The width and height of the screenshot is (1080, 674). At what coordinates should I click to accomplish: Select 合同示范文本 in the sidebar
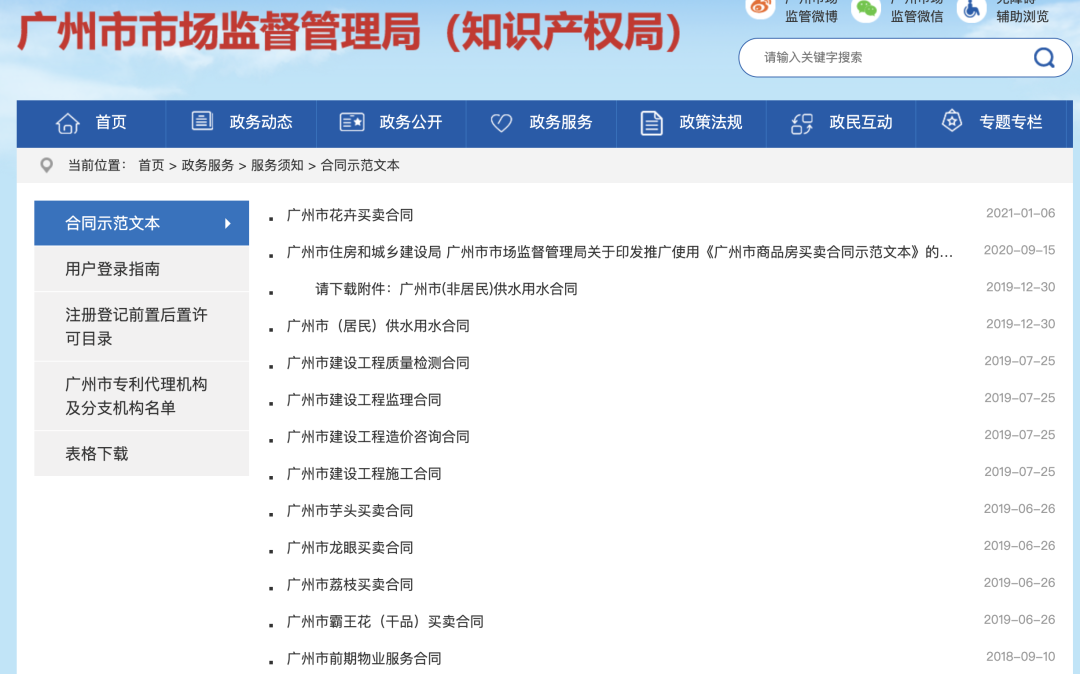point(141,223)
